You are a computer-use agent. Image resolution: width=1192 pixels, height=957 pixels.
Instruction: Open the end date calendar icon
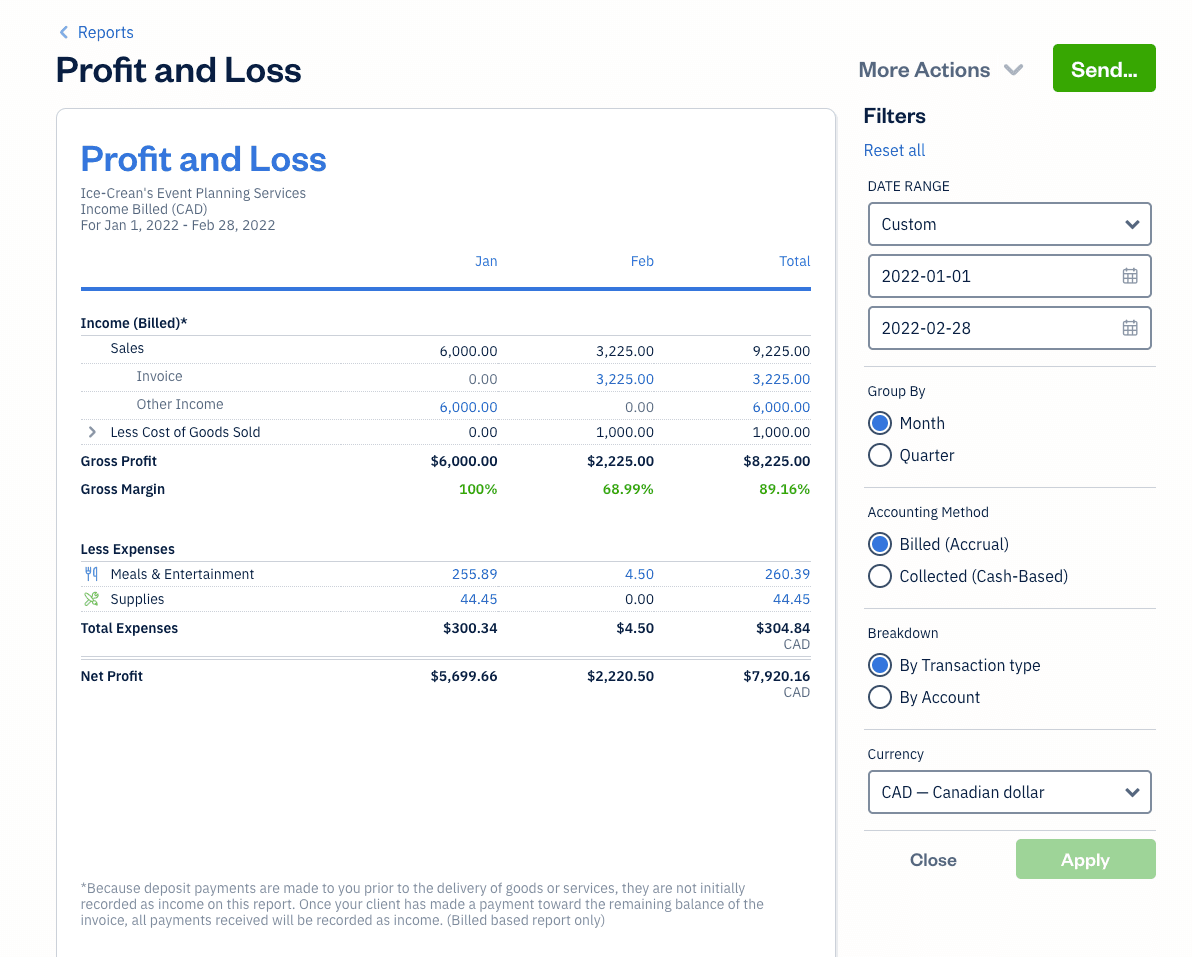pyautogui.click(x=1130, y=328)
